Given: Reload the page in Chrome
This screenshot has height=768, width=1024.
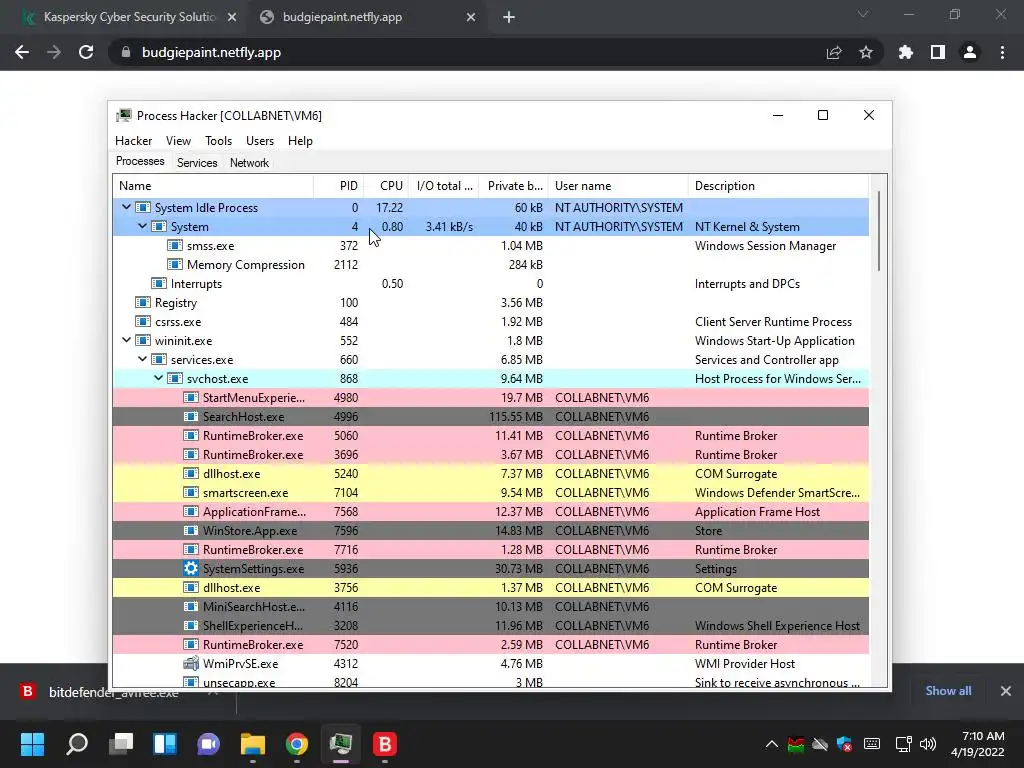Looking at the screenshot, I should pyautogui.click(x=86, y=52).
